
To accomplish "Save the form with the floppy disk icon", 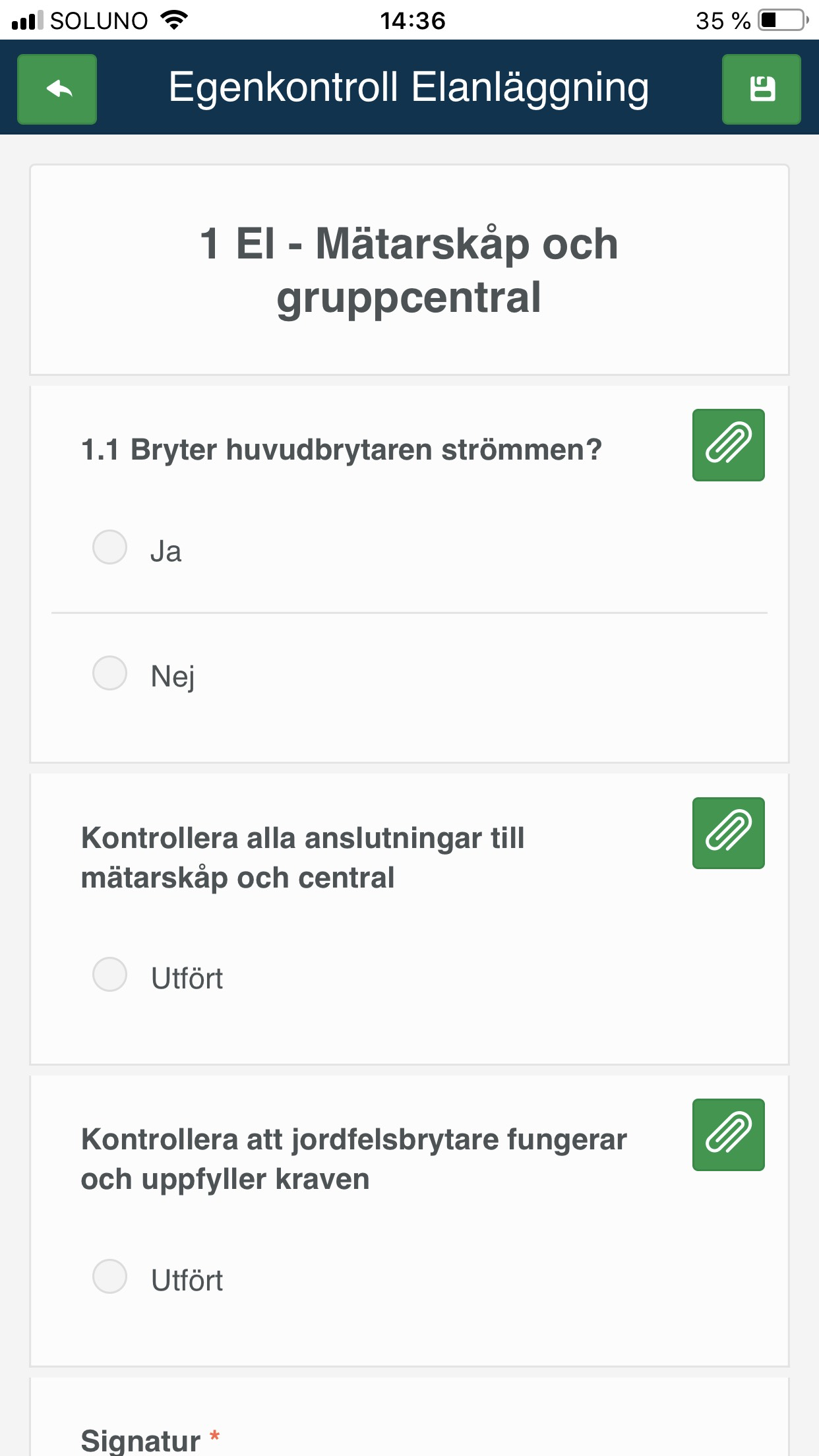I will tap(762, 89).
